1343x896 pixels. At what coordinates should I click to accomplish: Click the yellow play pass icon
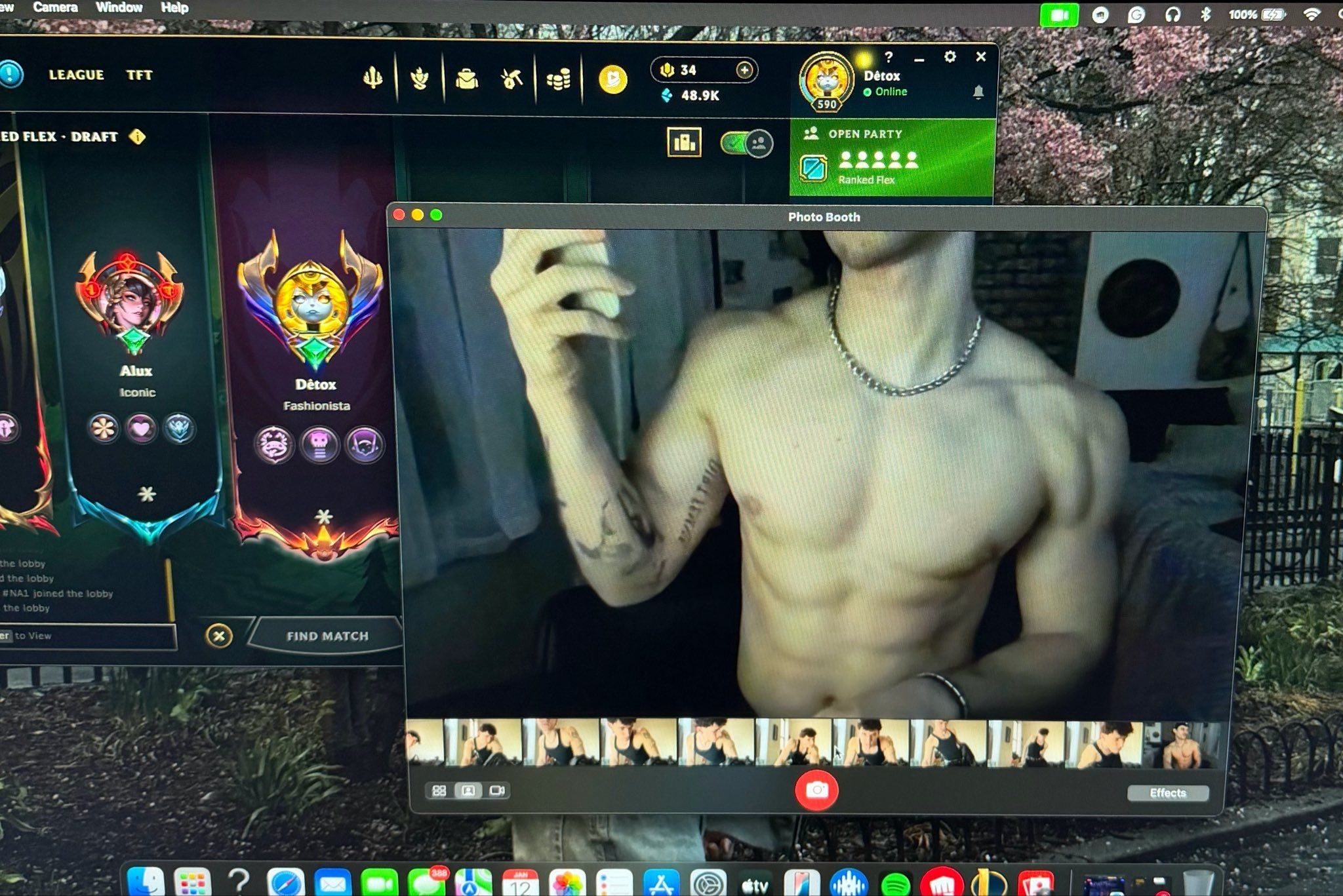[612, 80]
